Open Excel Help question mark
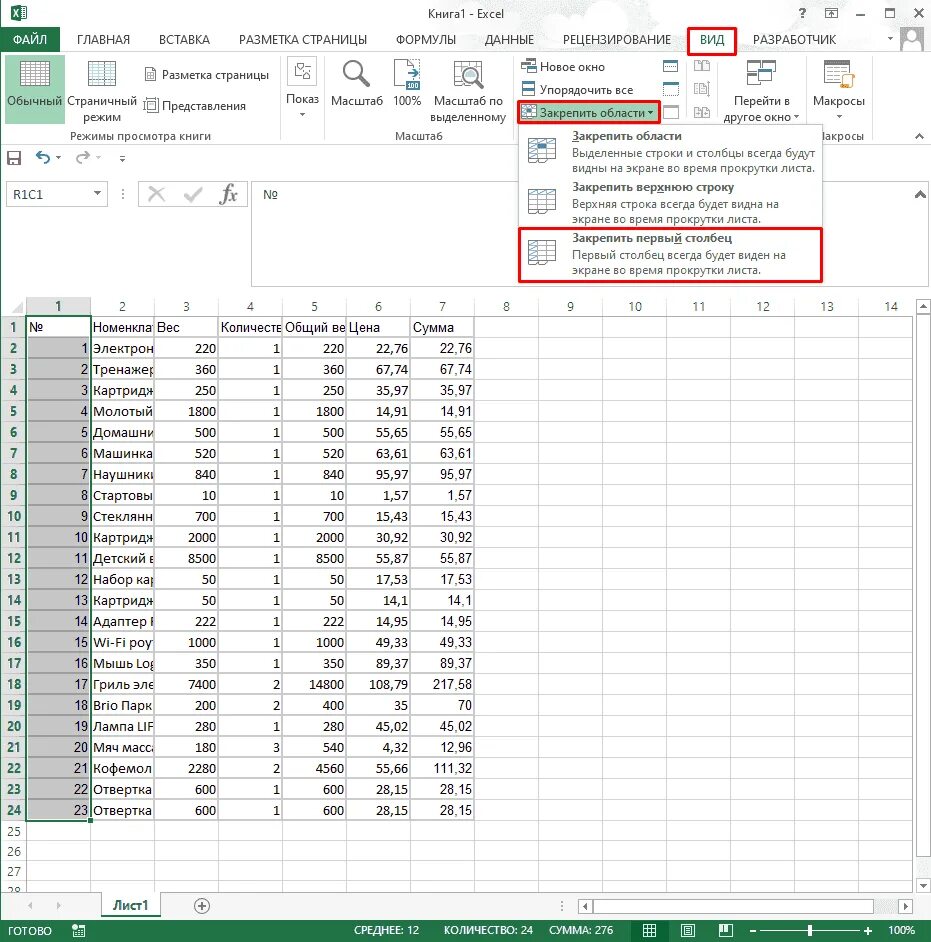 (802, 13)
